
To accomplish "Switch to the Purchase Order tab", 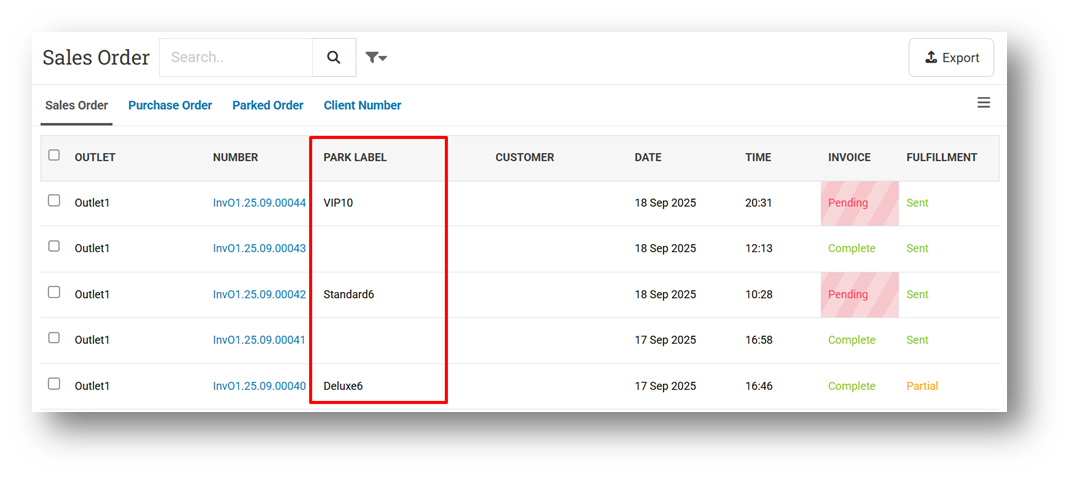I will click(170, 105).
